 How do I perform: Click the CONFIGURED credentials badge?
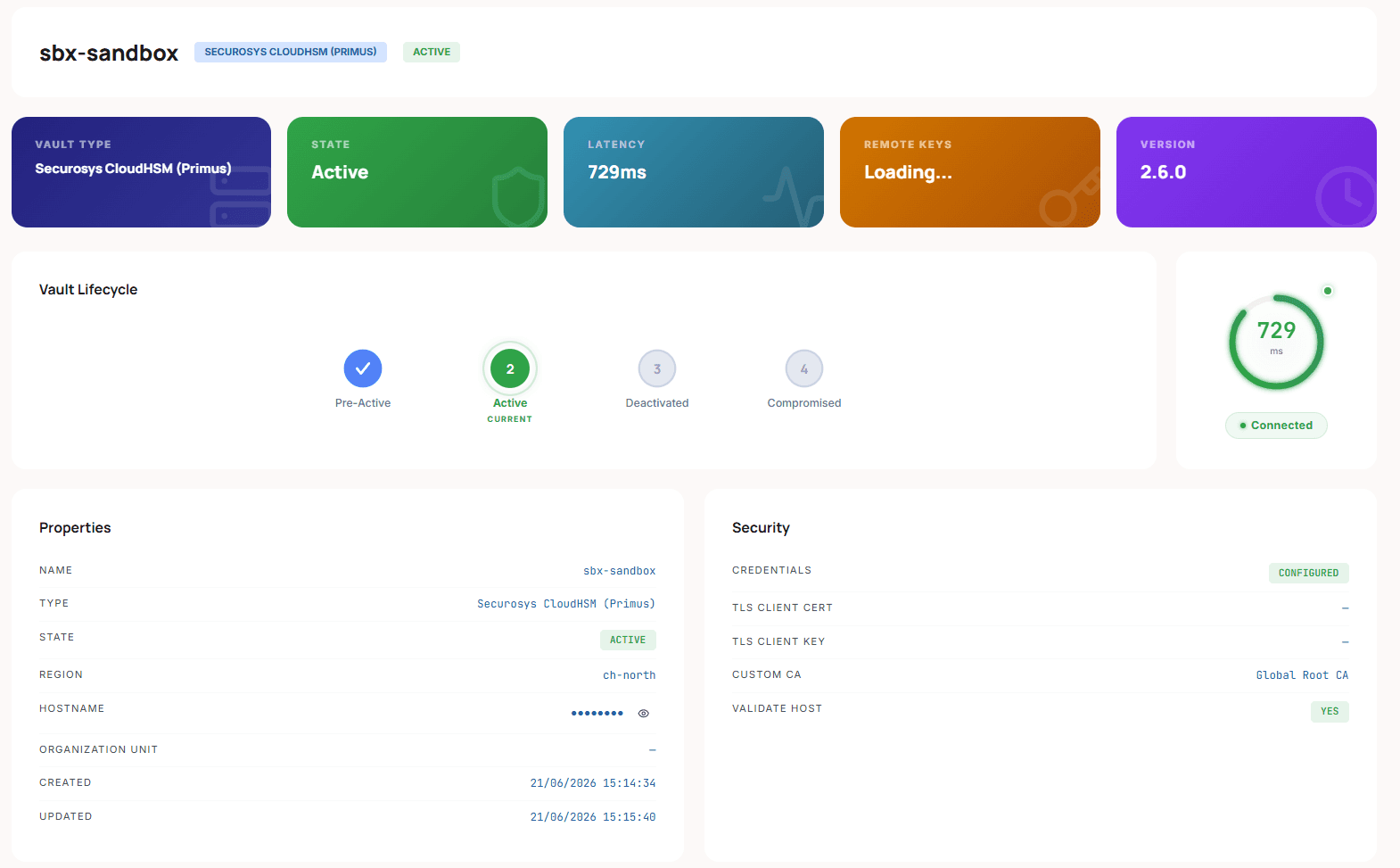[x=1309, y=573]
